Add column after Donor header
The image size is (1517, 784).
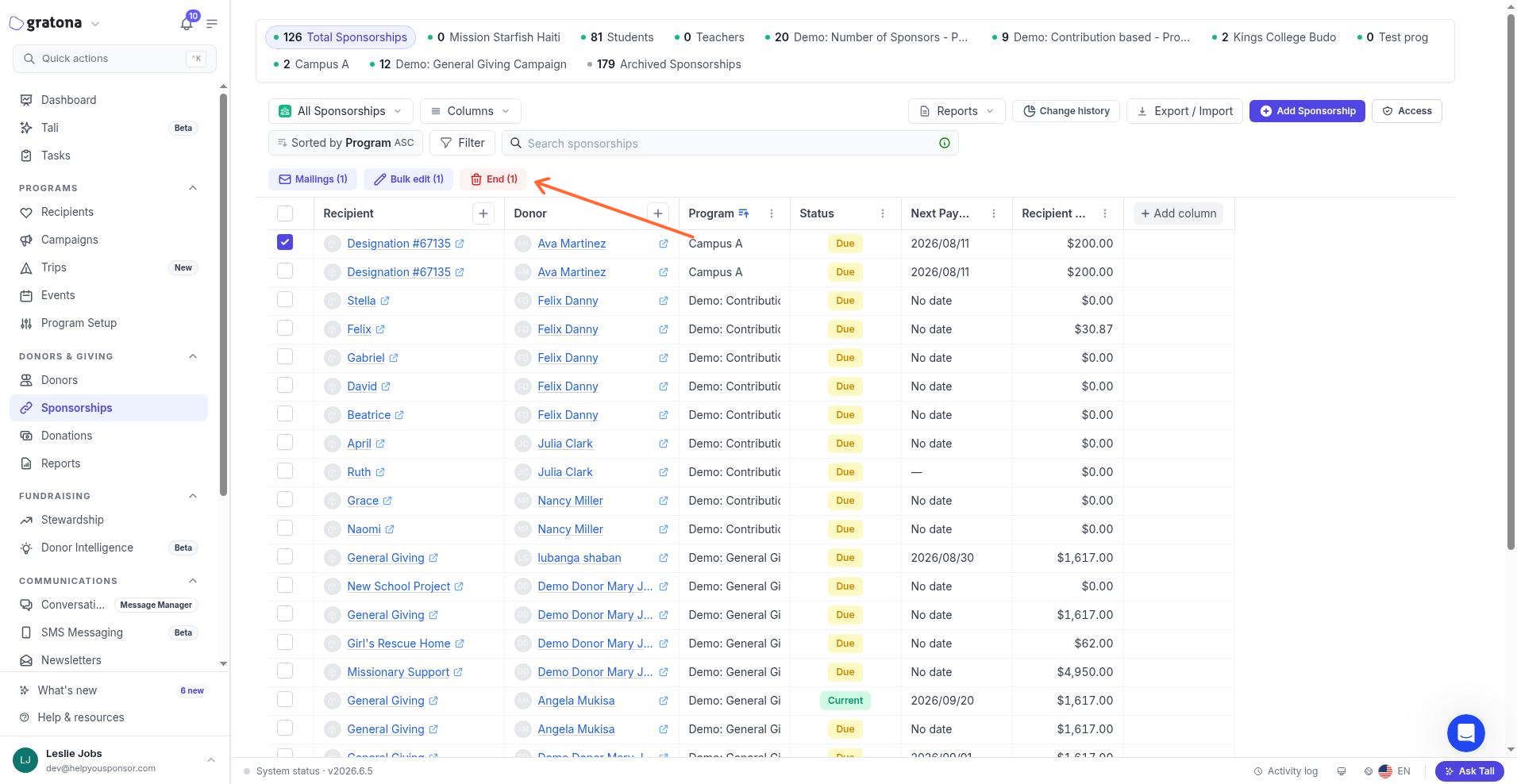(657, 213)
